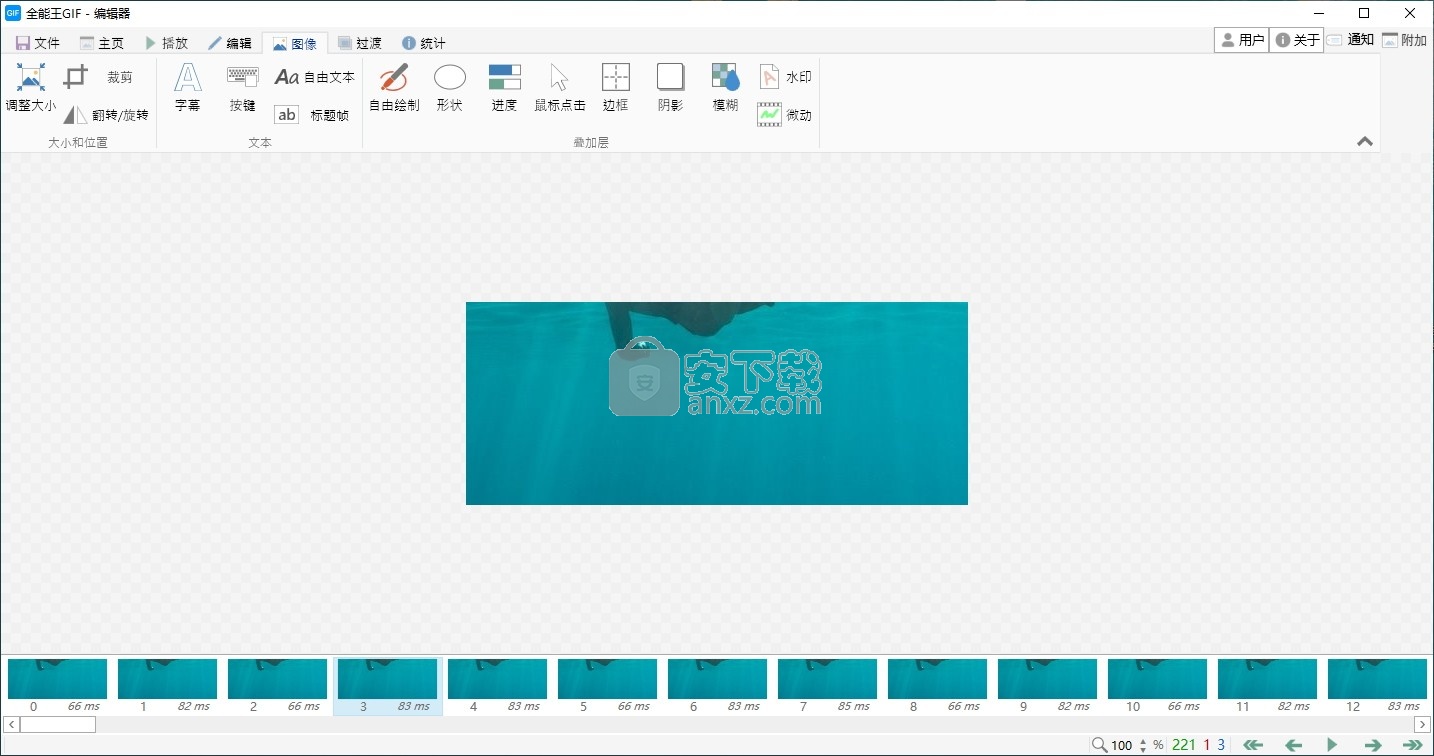The height and width of the screenshot is (756, 1434).
Task: Click the frame list scrollbar thumb
Action: click(x=57, y=724)
